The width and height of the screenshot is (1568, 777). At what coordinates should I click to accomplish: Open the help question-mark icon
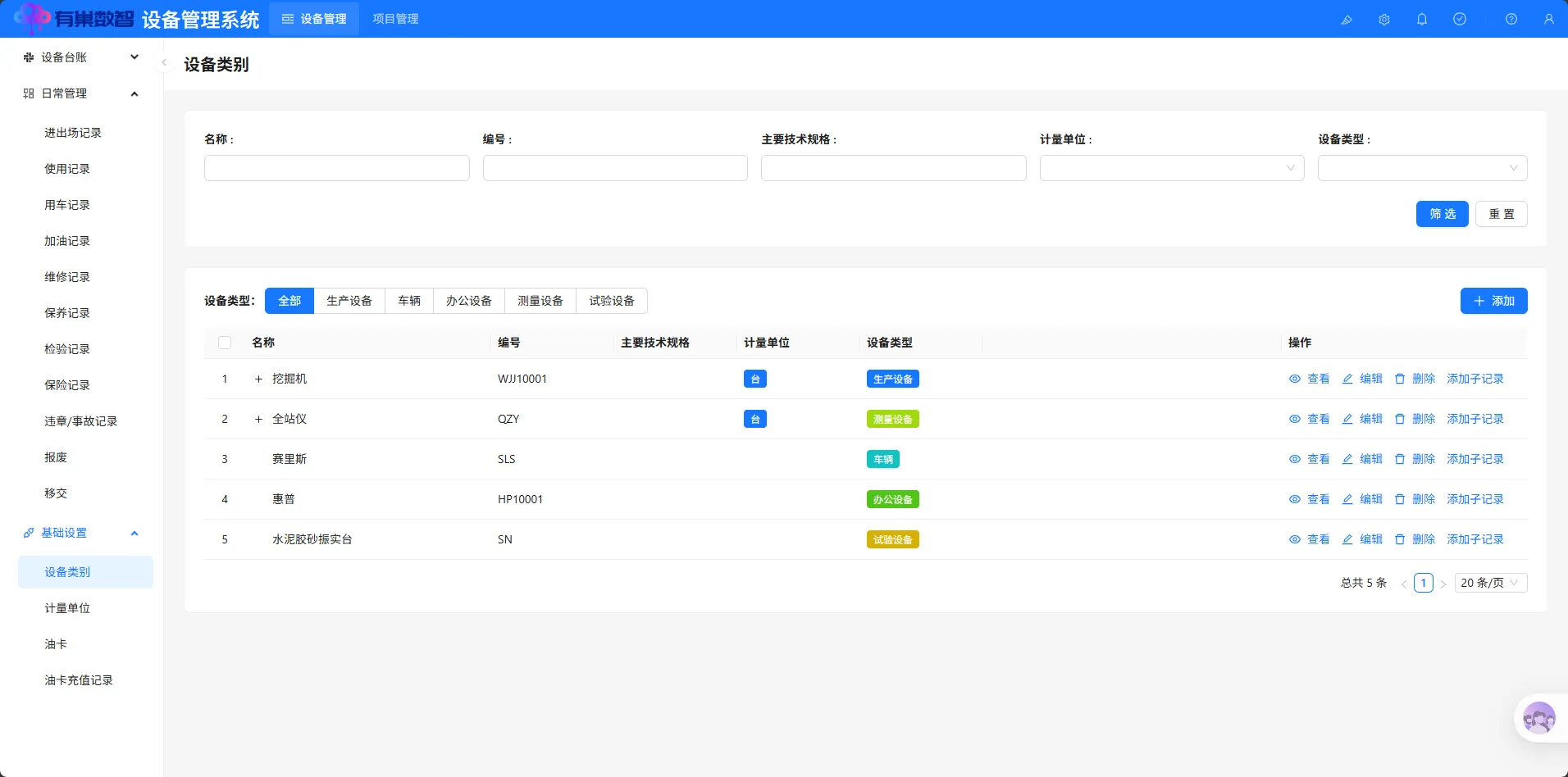[1511, 19]
